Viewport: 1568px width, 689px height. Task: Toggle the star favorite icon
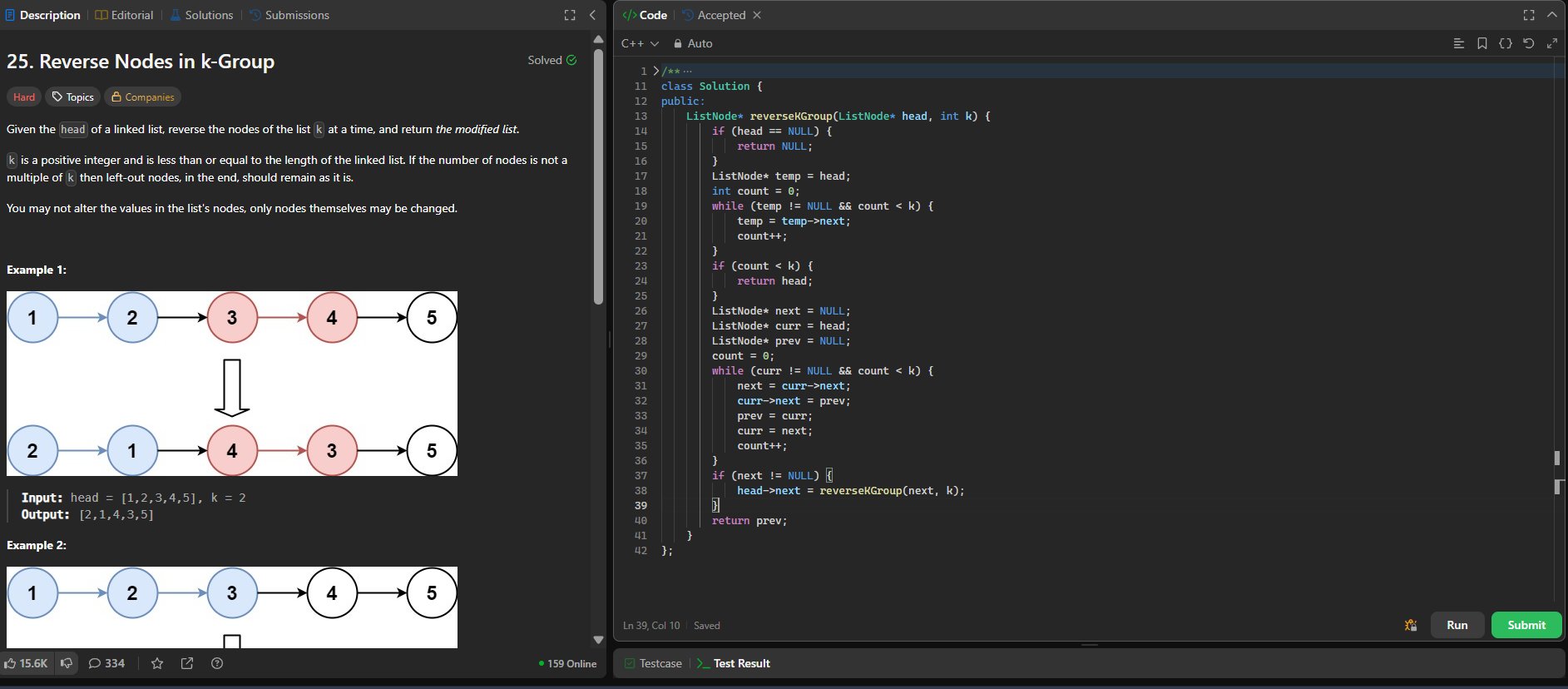157,663
